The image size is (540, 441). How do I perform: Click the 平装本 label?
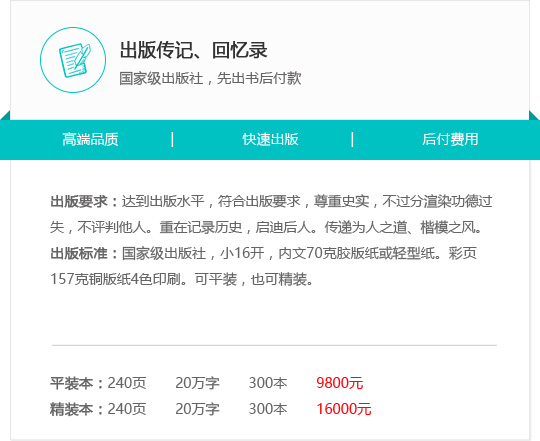[72, 383]
